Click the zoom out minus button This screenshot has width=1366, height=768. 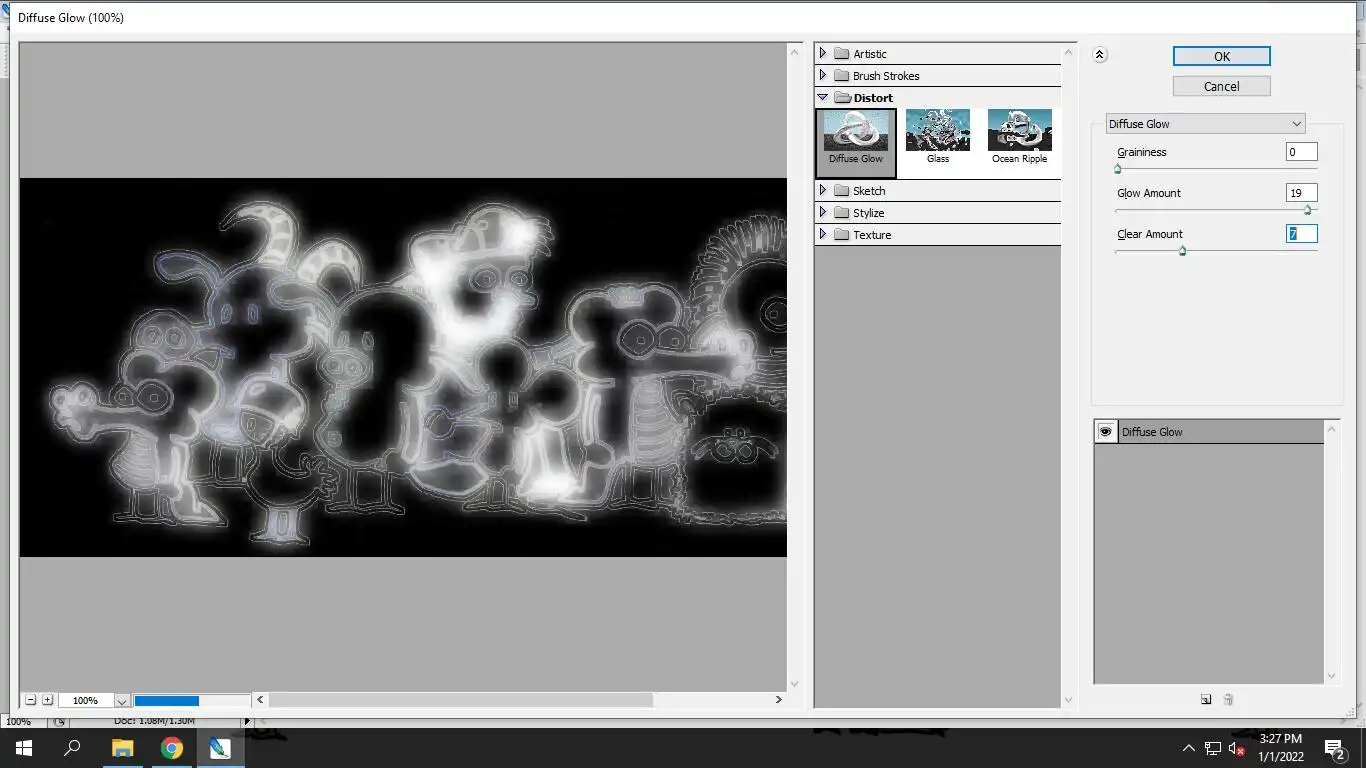30,700
